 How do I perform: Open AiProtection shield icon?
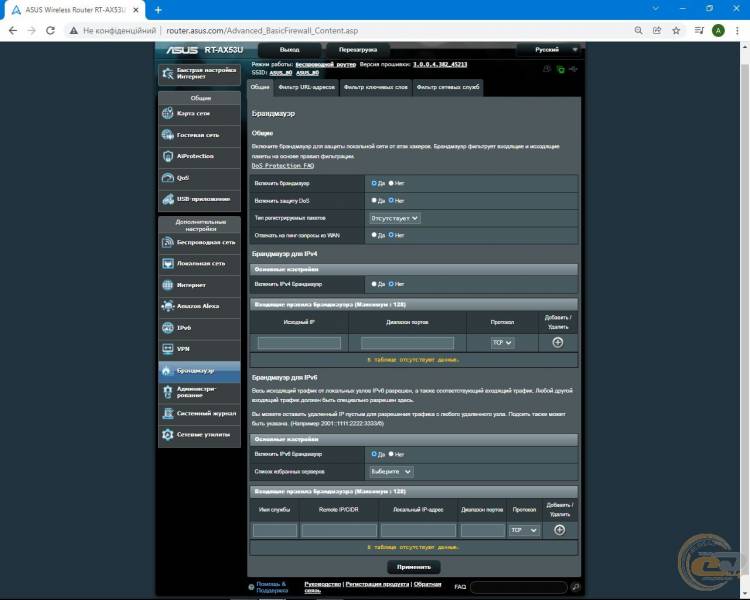167,156
